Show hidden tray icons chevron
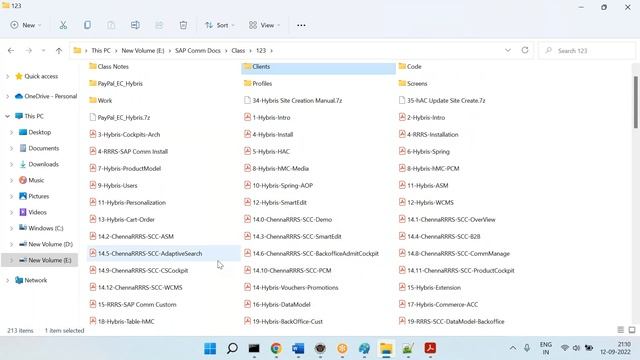This screenshot has width=640, height=360. (x=513, y=348)
